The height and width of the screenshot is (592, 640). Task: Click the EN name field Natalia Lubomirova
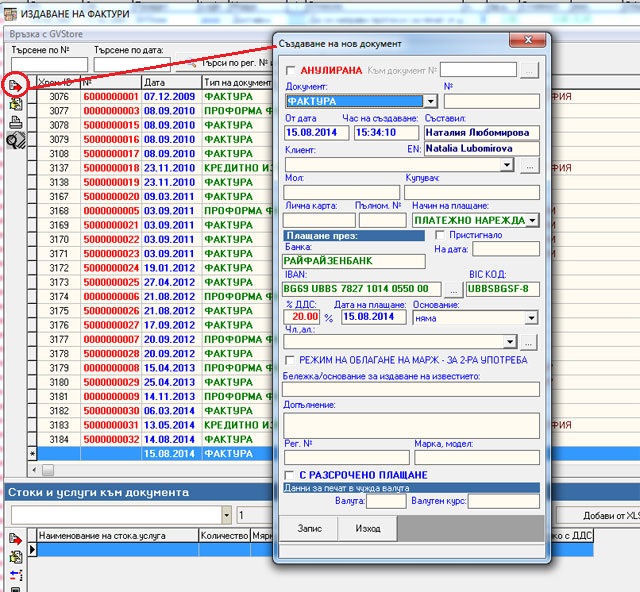tap(482, 149)
